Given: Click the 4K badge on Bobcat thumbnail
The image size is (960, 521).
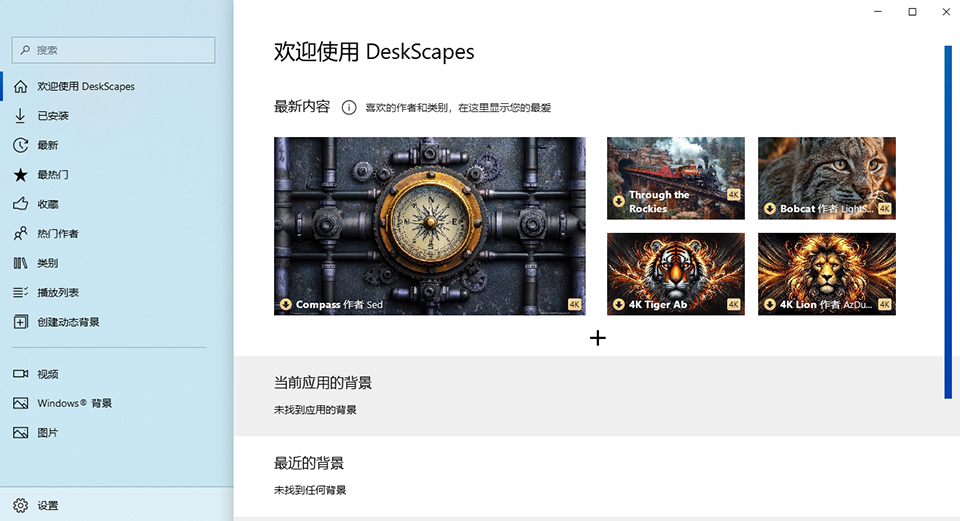Looking at the screenshot, I should tap(885, 209).
